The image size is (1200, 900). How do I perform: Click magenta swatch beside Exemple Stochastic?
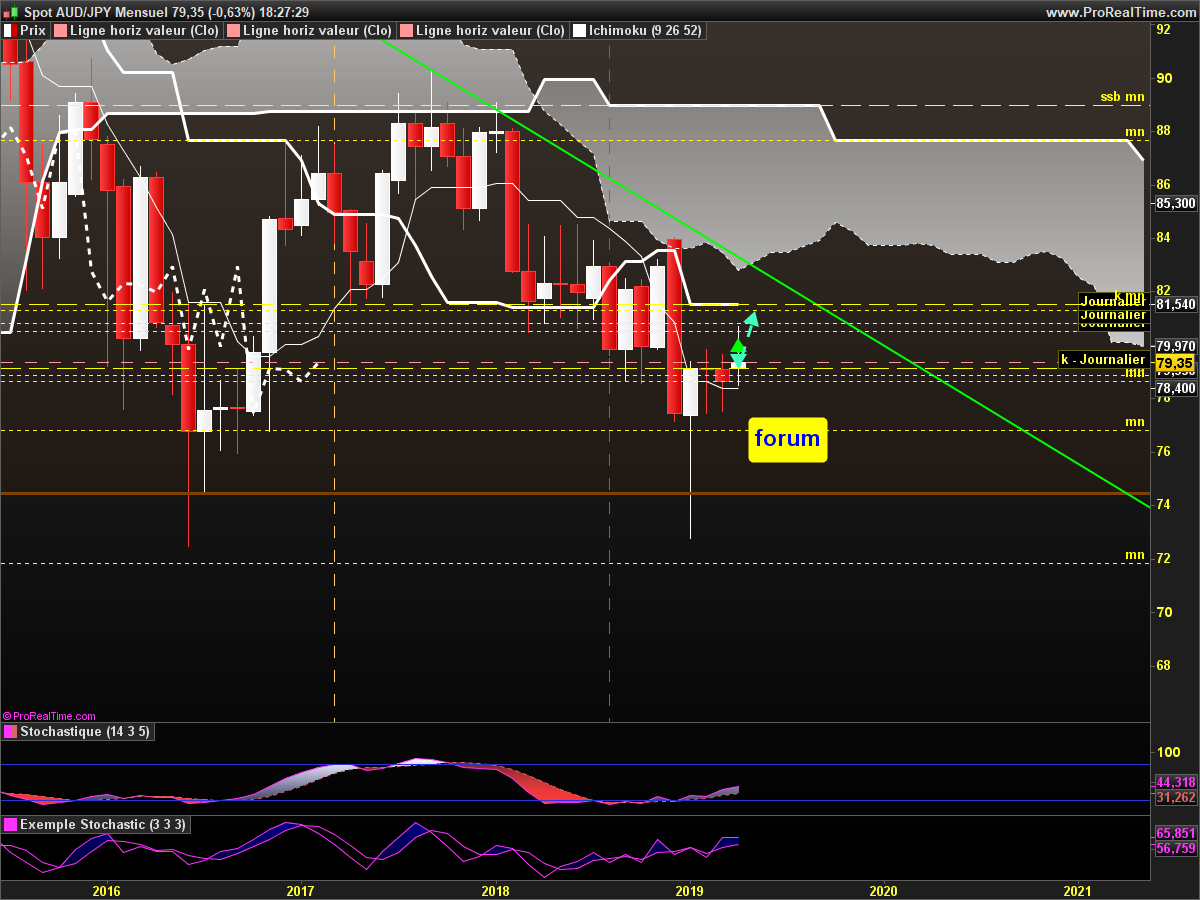tap(10, 825)
